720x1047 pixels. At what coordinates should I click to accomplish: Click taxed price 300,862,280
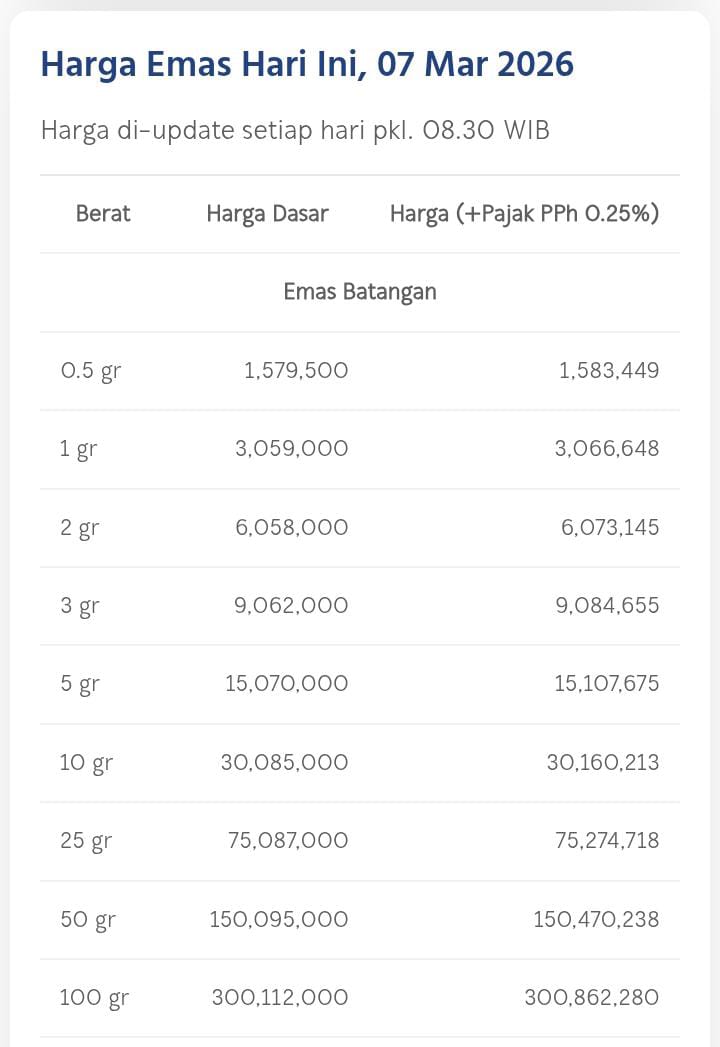[x=592, y=998]
